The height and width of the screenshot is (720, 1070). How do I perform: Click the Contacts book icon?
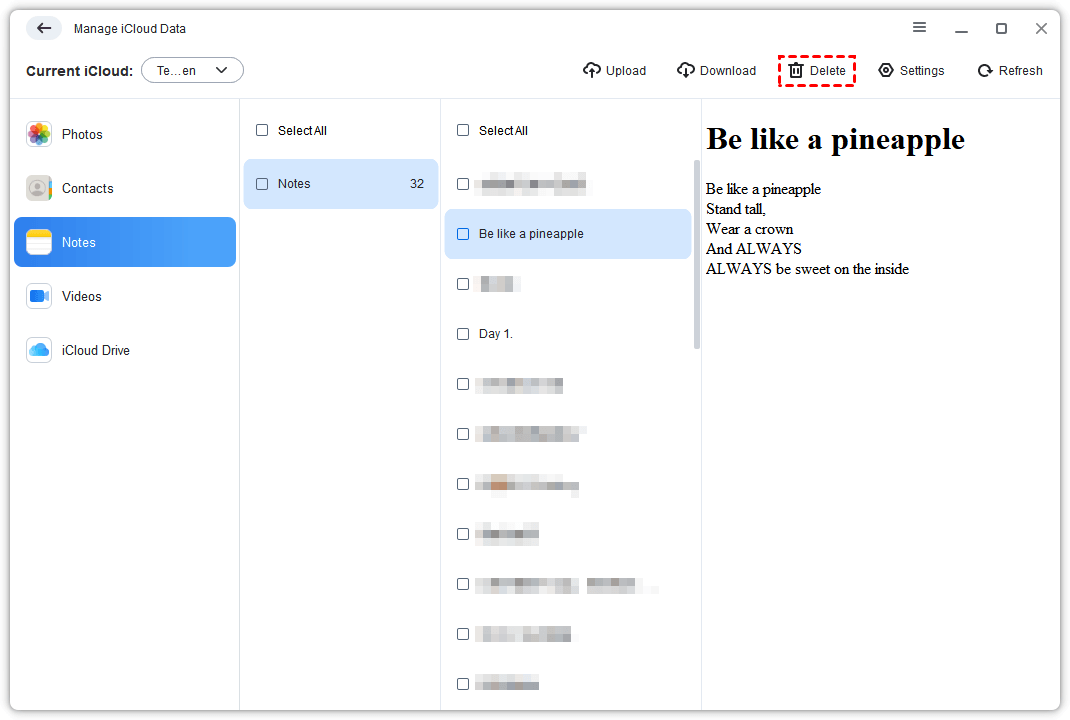point(39,188)
